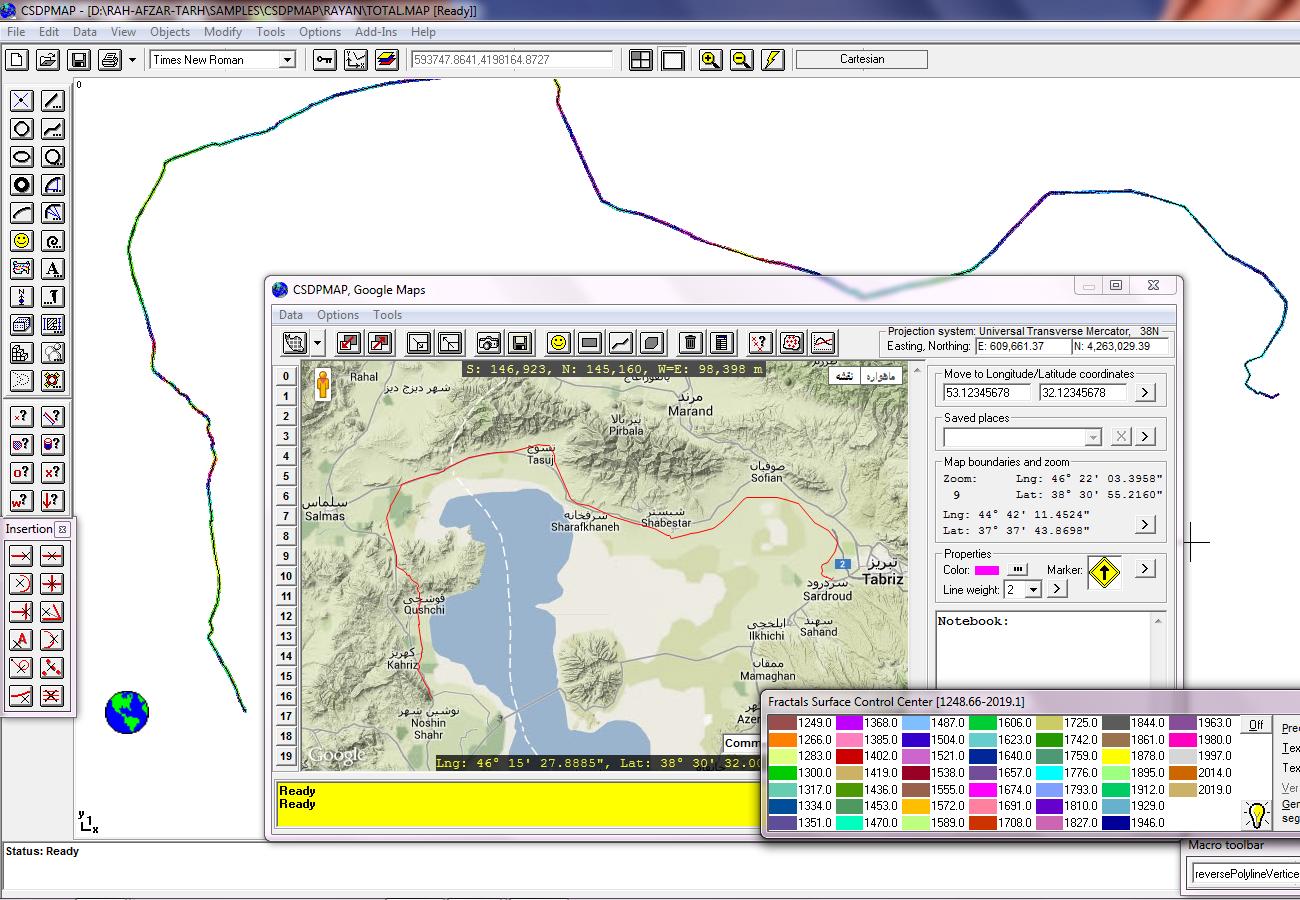
Task: Click the trash delete icon in Google Maps toolbar
Action: click(690, 343)
